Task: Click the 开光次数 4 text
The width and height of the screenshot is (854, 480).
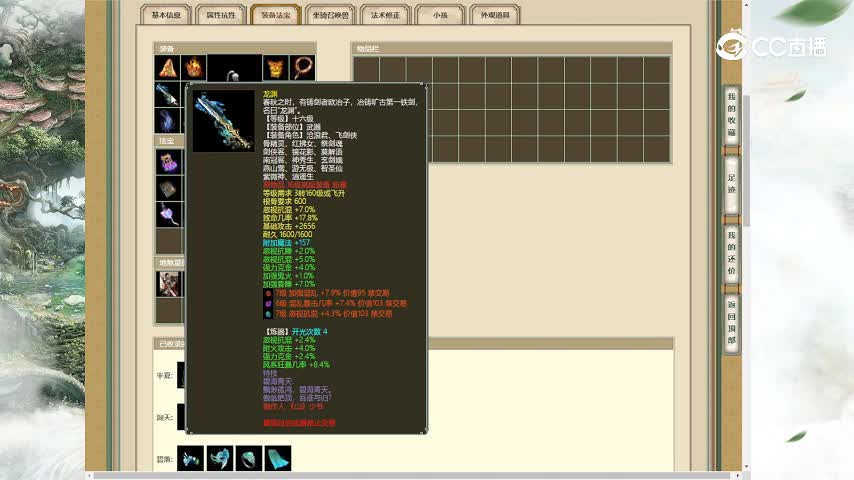Action: click(x=309, y=331)
